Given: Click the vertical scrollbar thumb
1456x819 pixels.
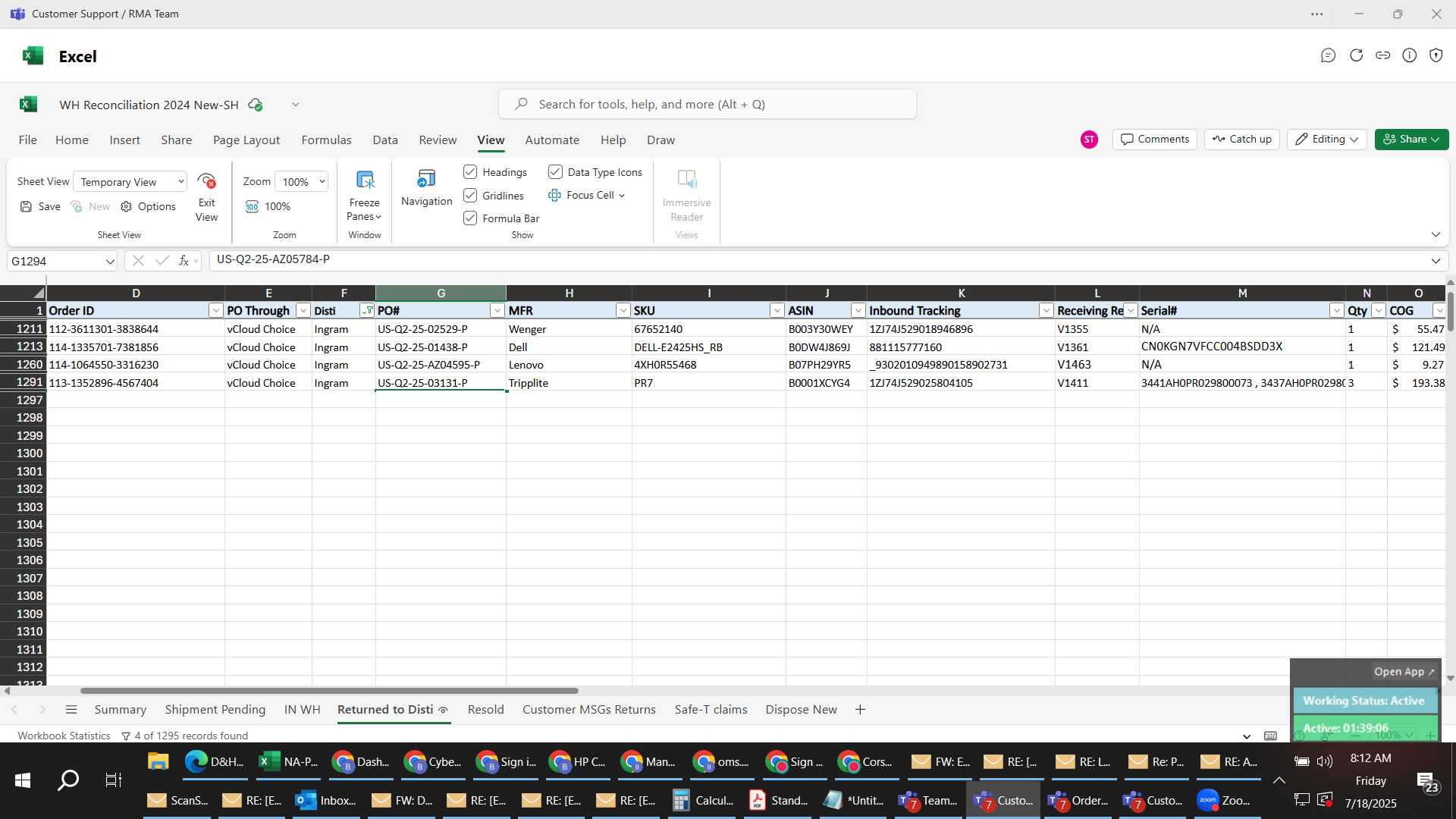Looking at the screenshot, I should point(1450,311).
